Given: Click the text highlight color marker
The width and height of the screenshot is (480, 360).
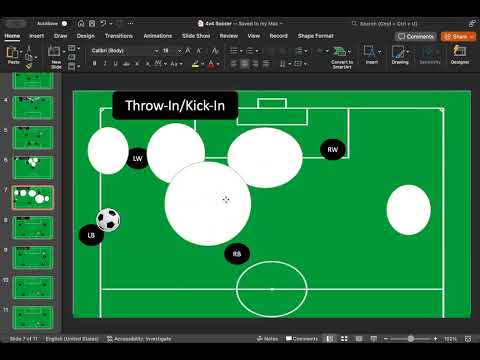Looking at the screenshot, I should [195, 64].
